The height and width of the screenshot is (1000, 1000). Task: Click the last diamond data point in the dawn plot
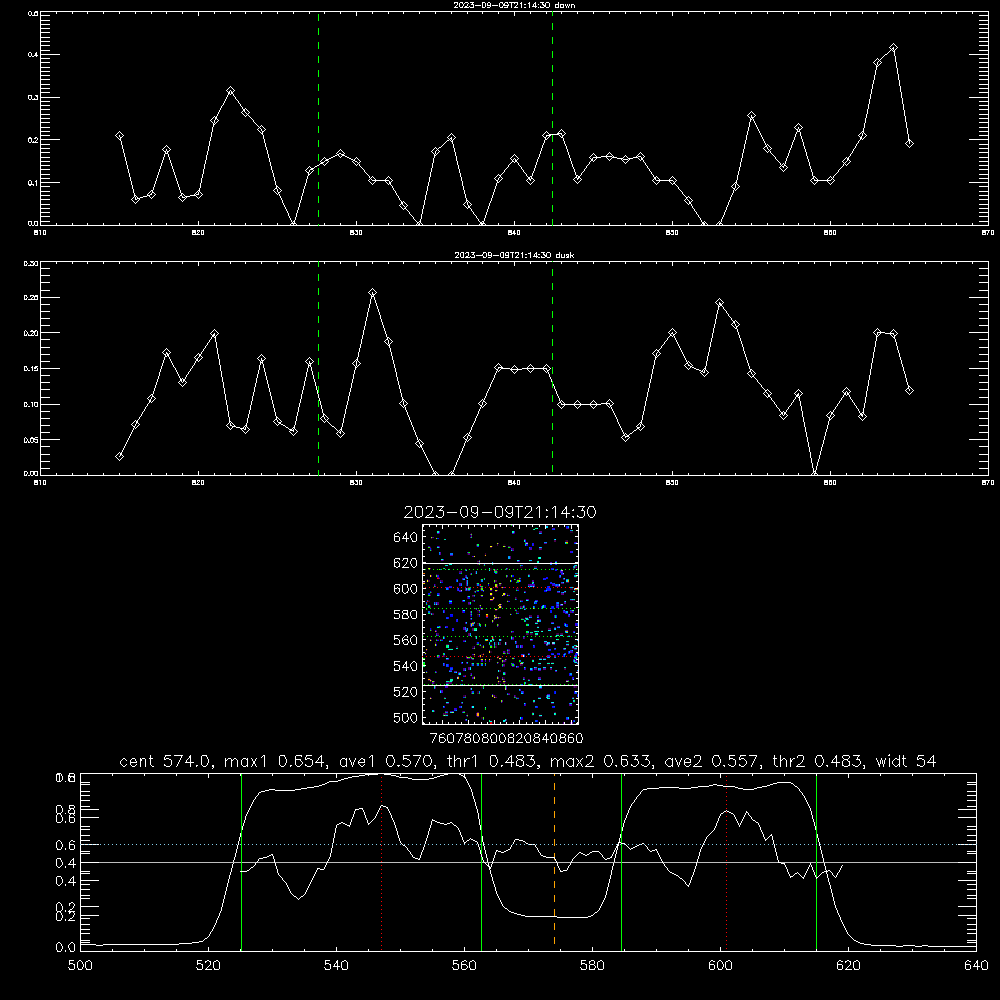(909, 143)
